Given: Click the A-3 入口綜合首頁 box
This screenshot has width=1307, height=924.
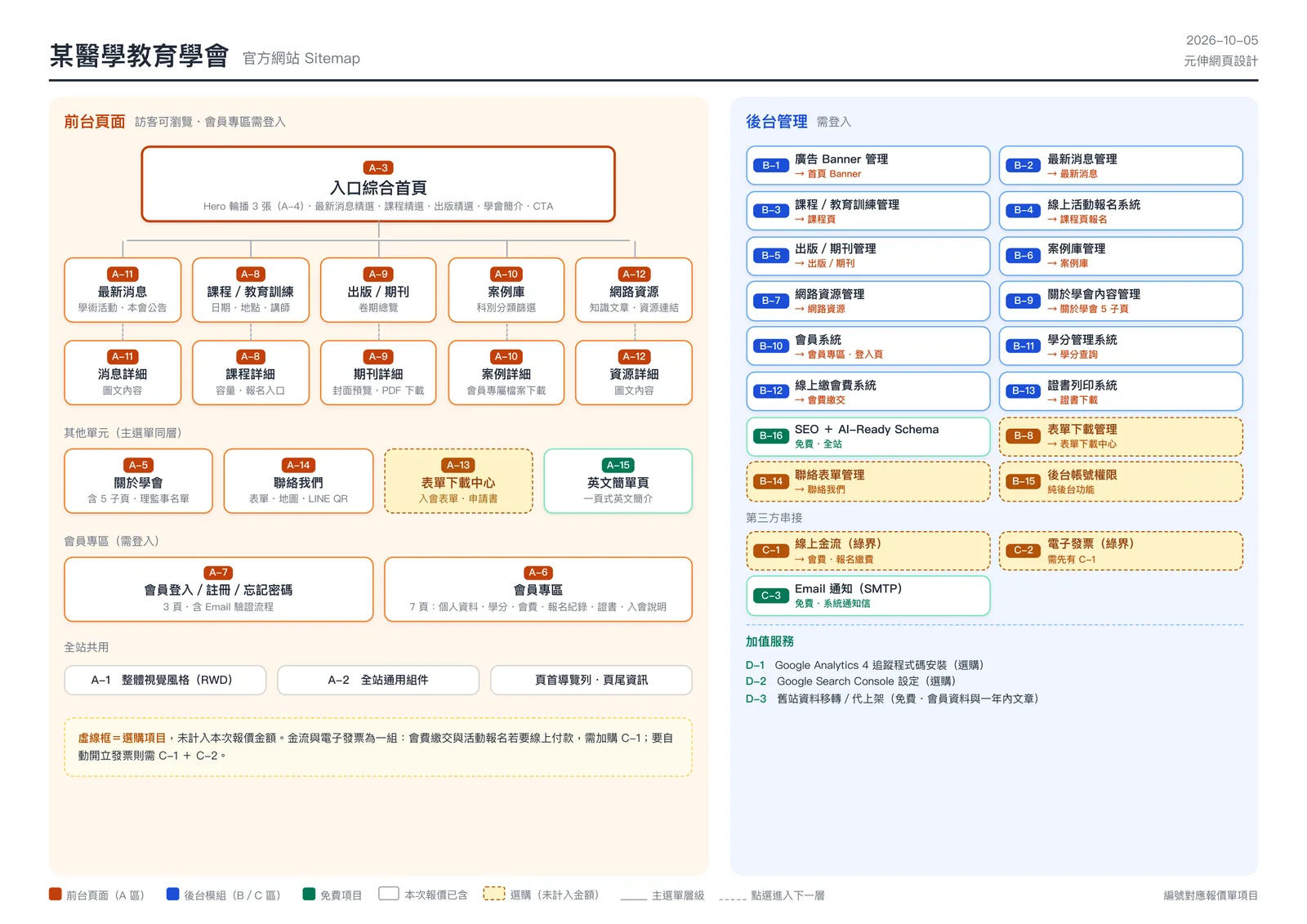Looking at the screenshot, I should coord(378,184).
